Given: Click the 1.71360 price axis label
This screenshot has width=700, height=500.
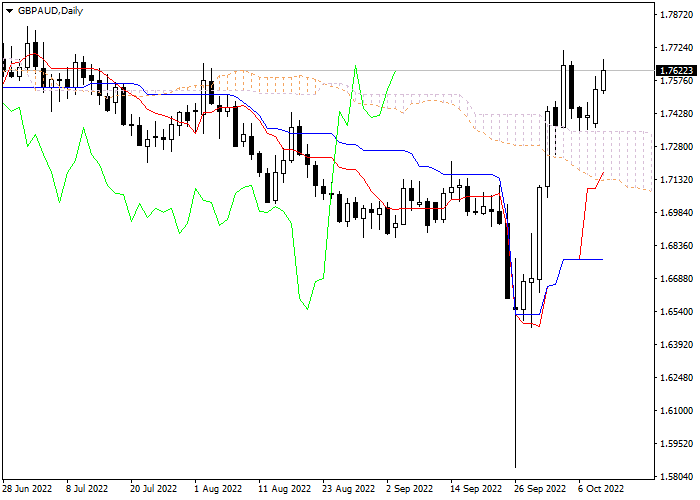Looking at the screenshot, I should point(677,180).
